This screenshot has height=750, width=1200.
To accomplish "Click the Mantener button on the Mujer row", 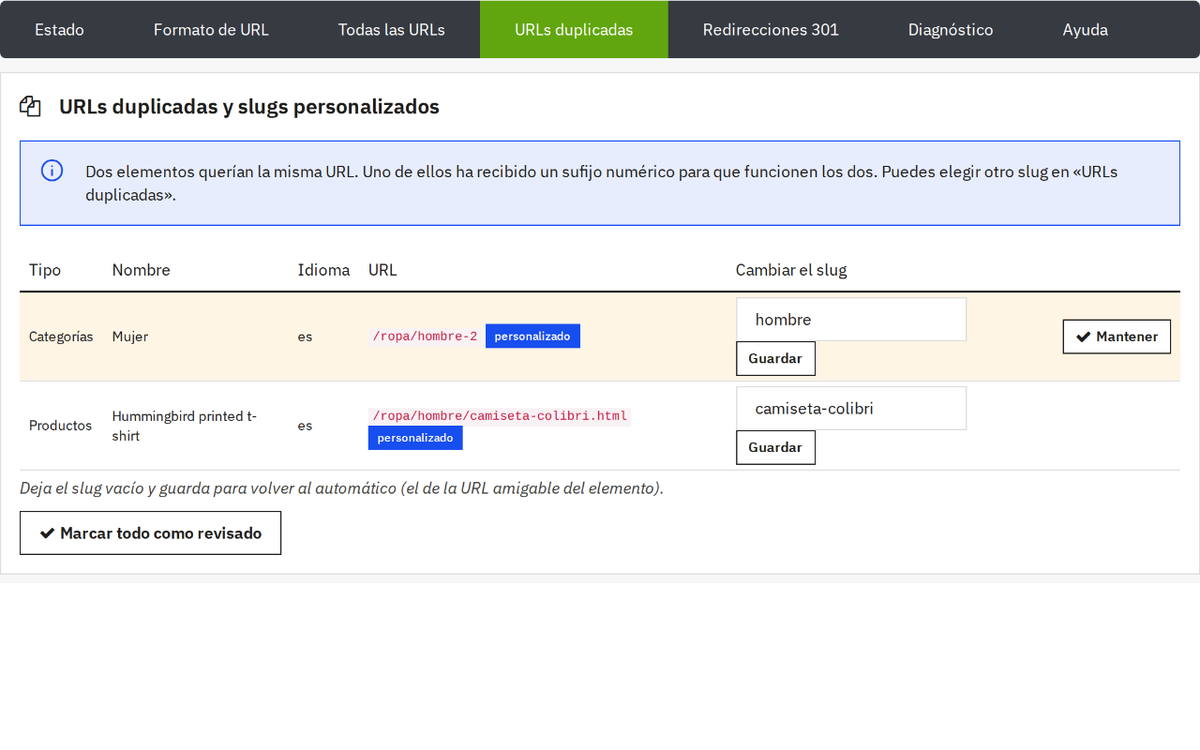I will click(1116, 336).
